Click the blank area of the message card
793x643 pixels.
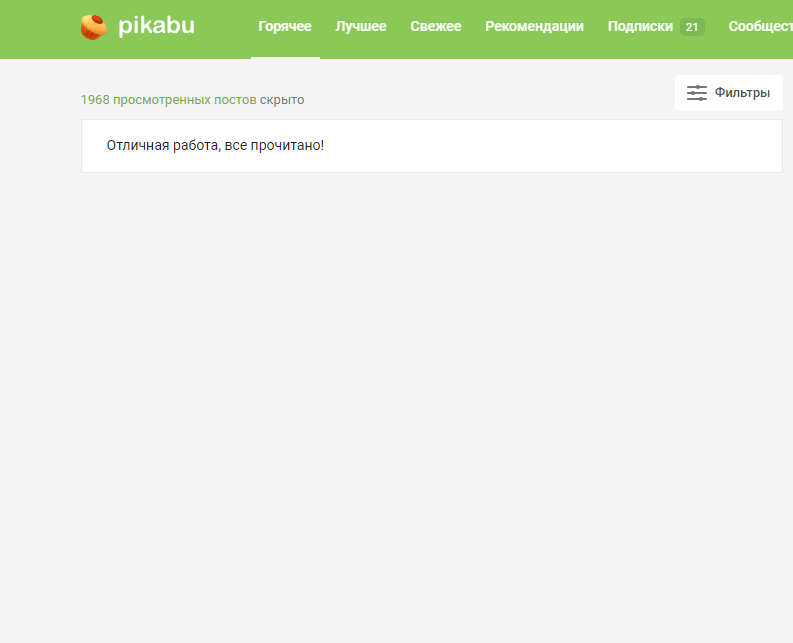(x=551, y=146)
